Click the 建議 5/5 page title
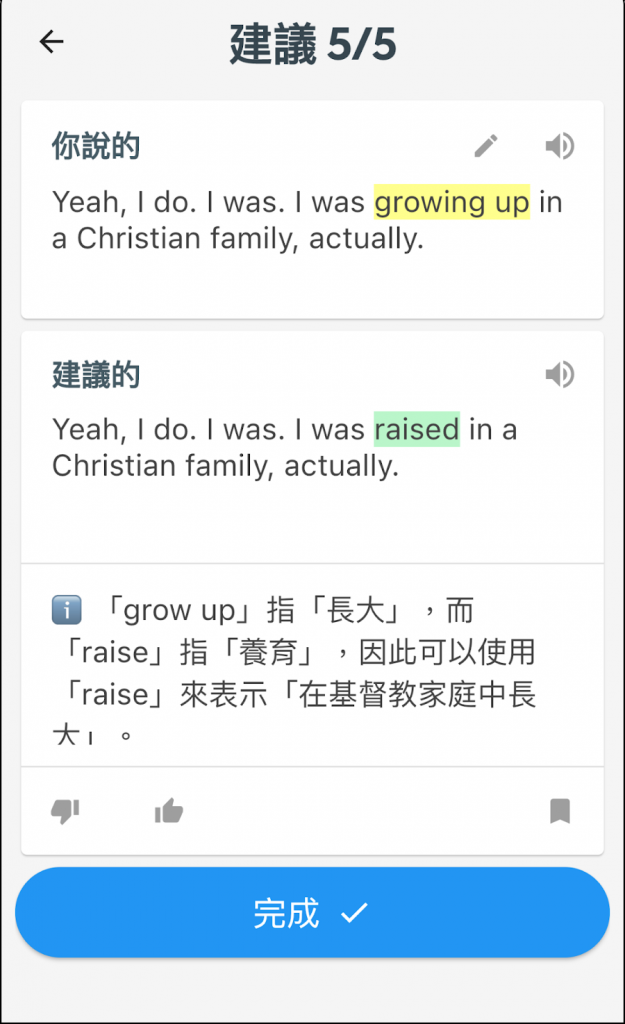The height and width of the screenshot is (1024, 625). coord(314,44)
